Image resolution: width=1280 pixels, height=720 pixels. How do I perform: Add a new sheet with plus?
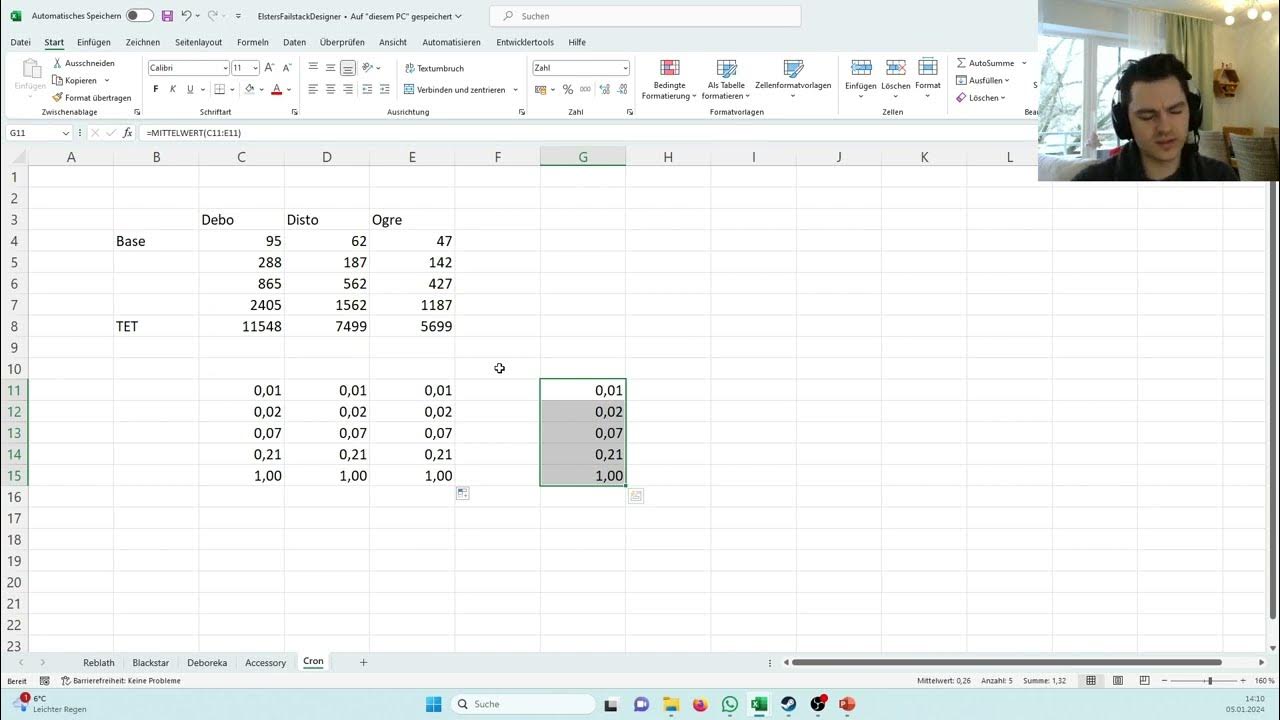pyautogui.click(x=363, y=662)
